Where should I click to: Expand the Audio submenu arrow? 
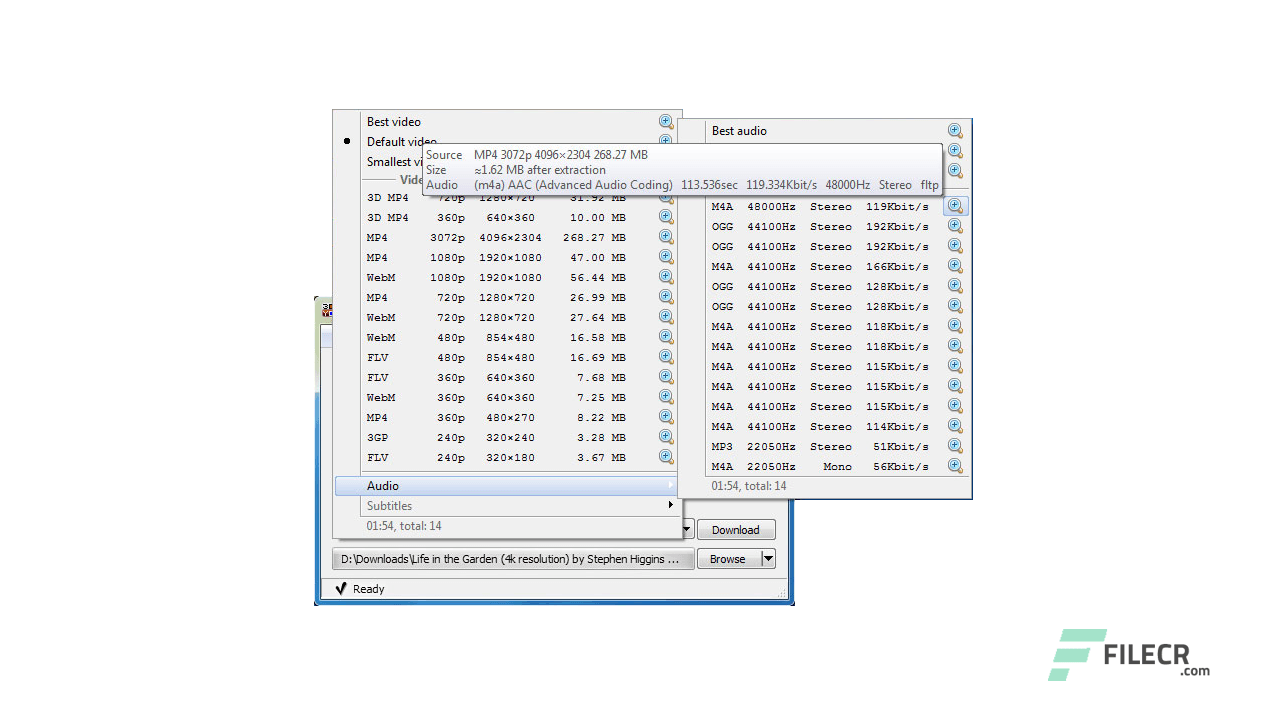coord(670,485)
